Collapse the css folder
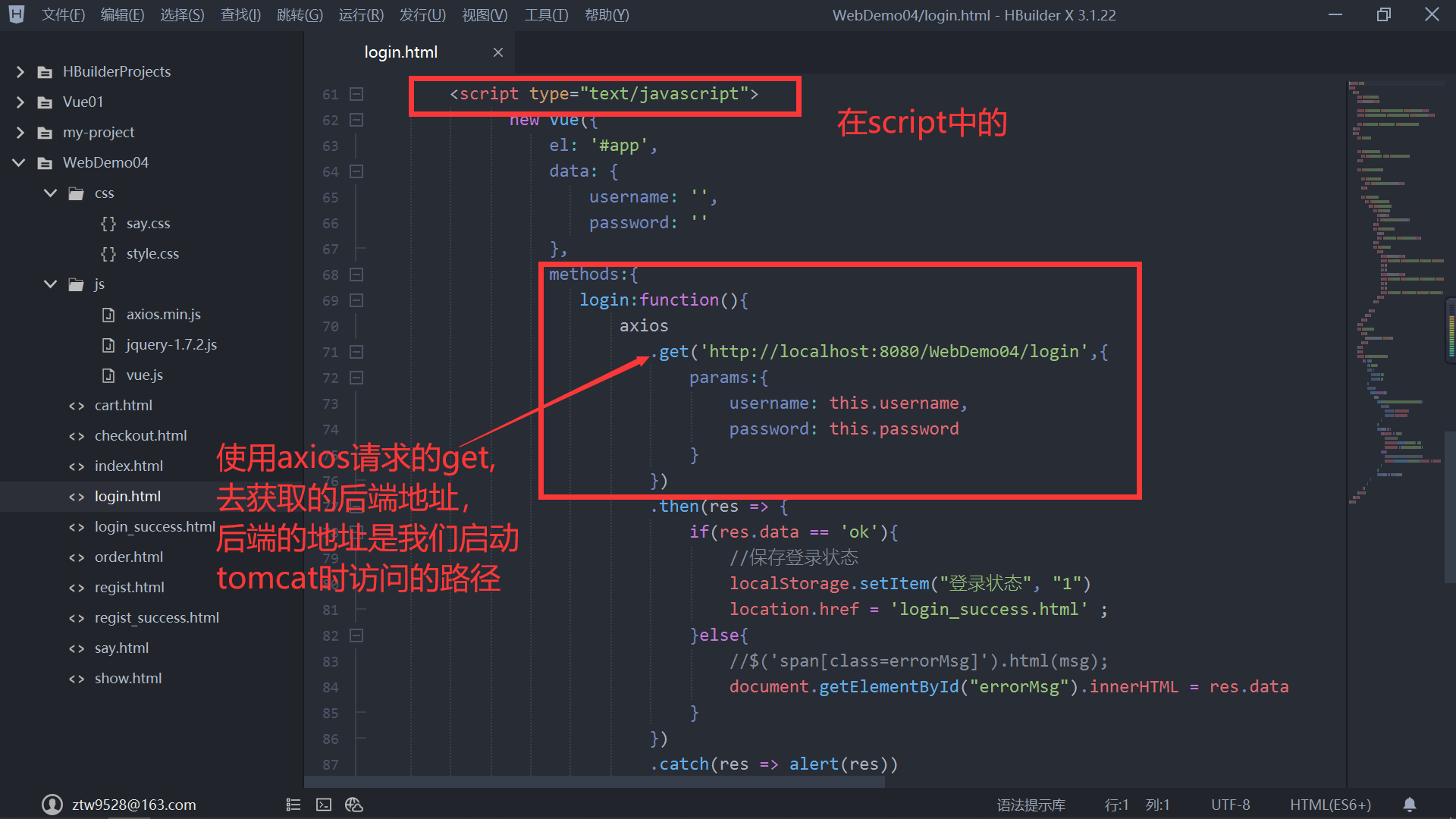The height and width of the screenshot is (819, 1456). (x=51, y=193)
